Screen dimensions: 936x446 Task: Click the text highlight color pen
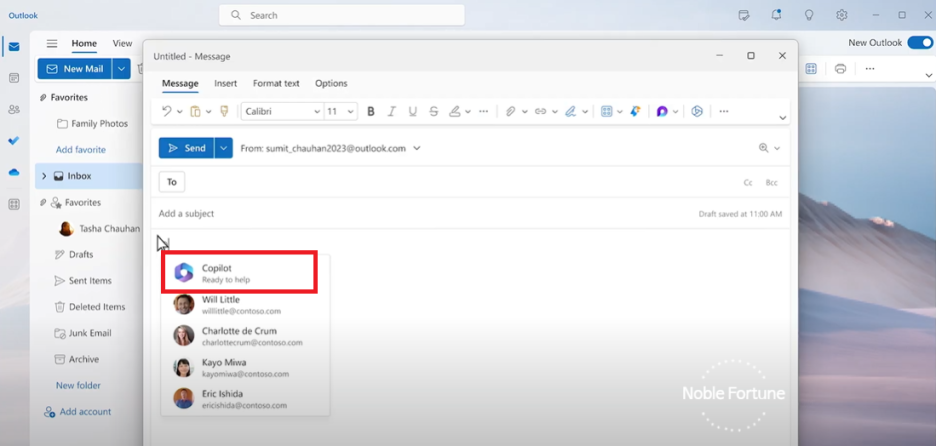(455, 111)
